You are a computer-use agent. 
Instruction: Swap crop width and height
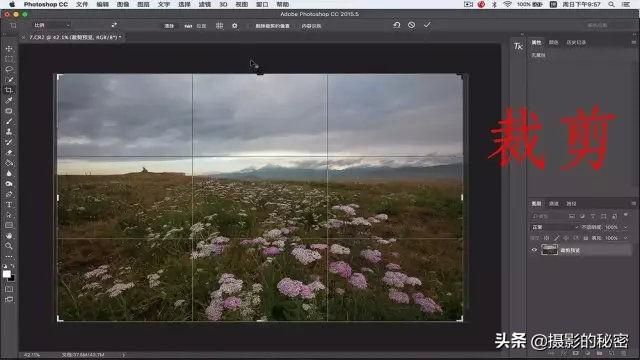click(114, 25)
